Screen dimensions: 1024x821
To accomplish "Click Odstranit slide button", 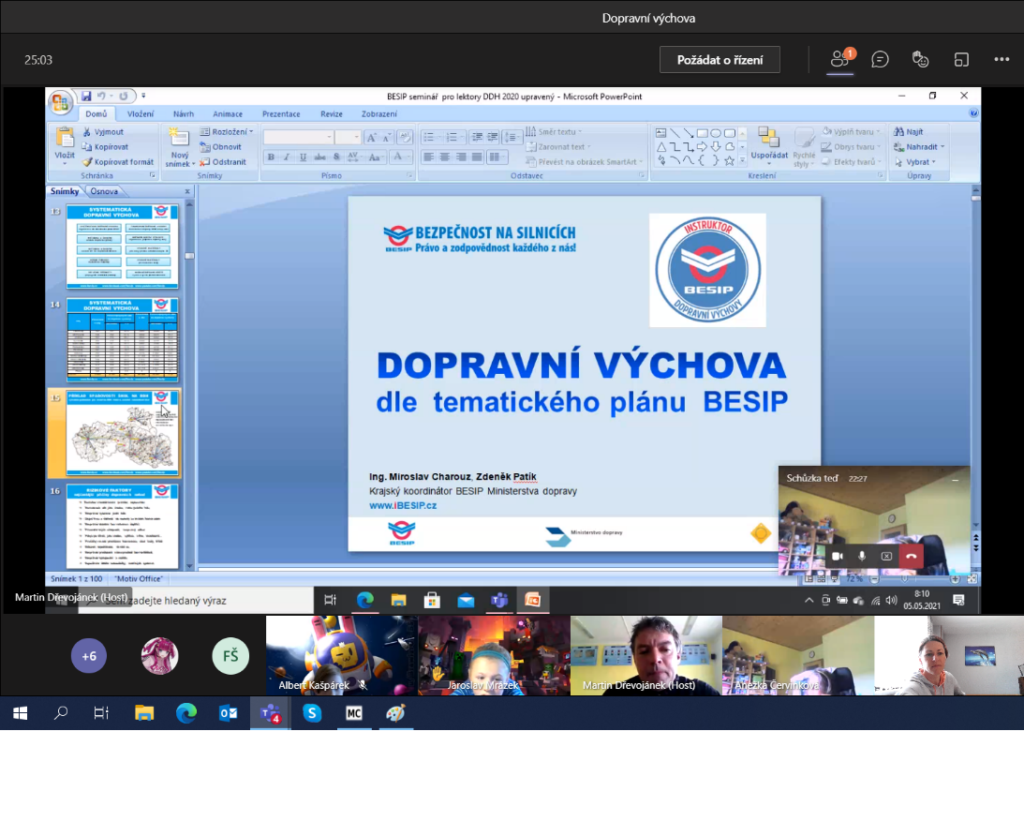I will 223,162.
